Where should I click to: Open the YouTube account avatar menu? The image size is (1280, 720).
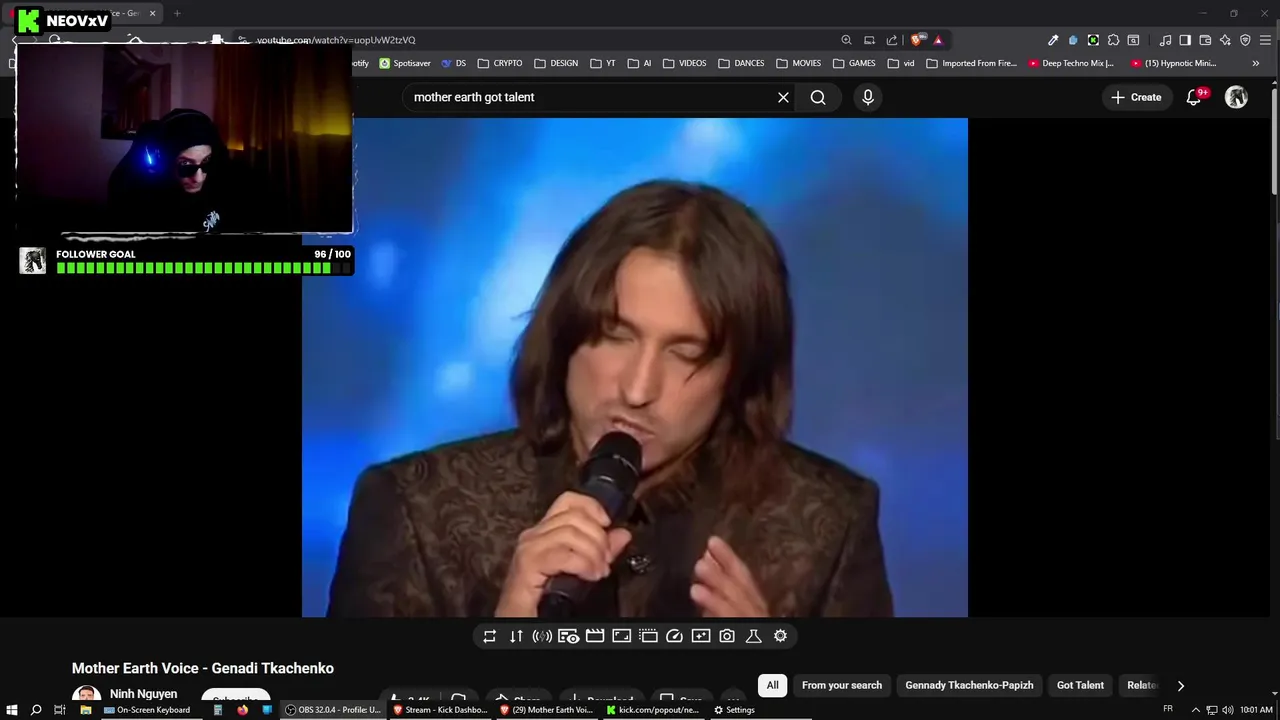coord(1237,97)
